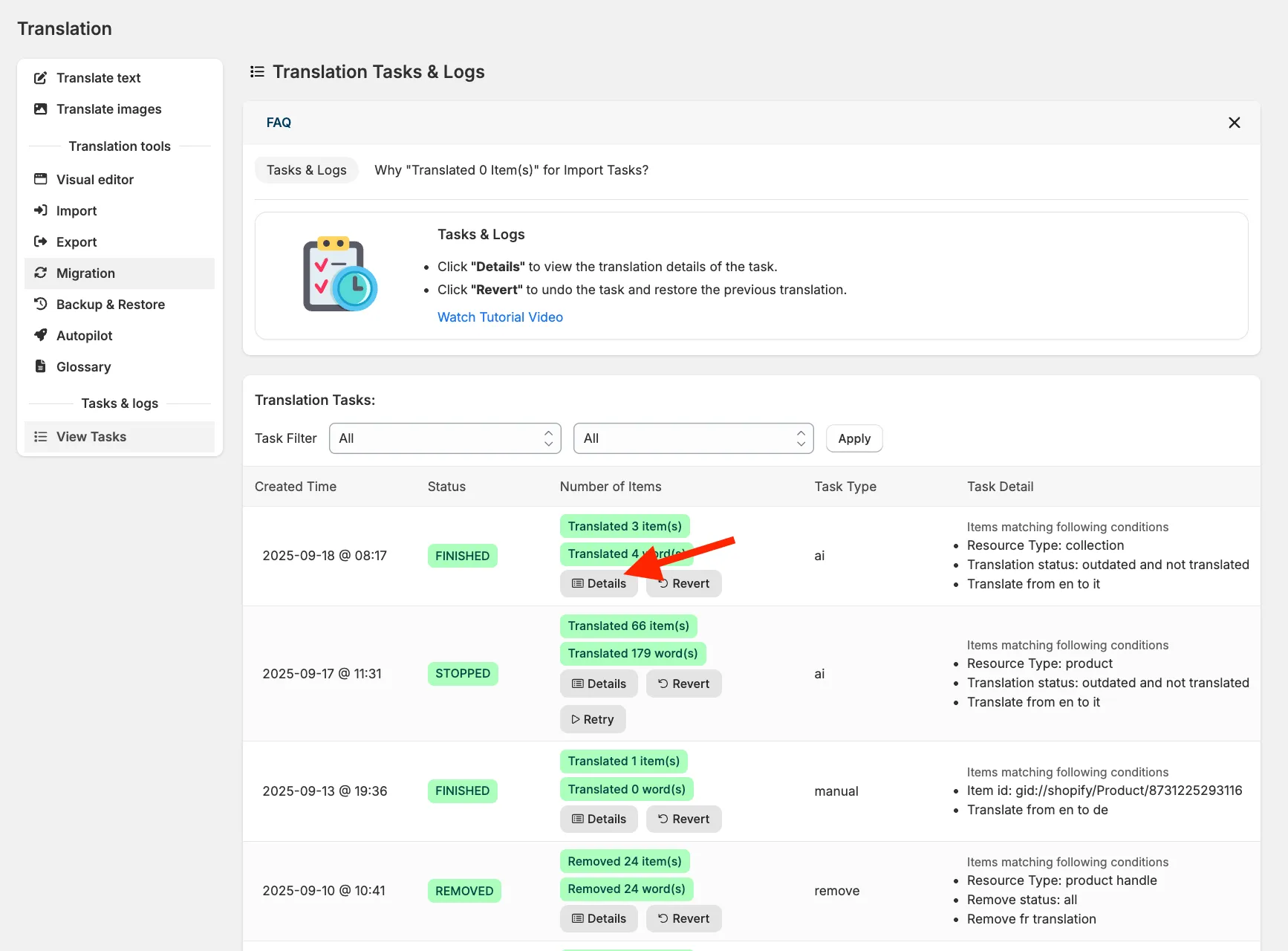Open Autopilot in the sidebar
This screenshot has width=1288, height=951.
pos(120,336)
